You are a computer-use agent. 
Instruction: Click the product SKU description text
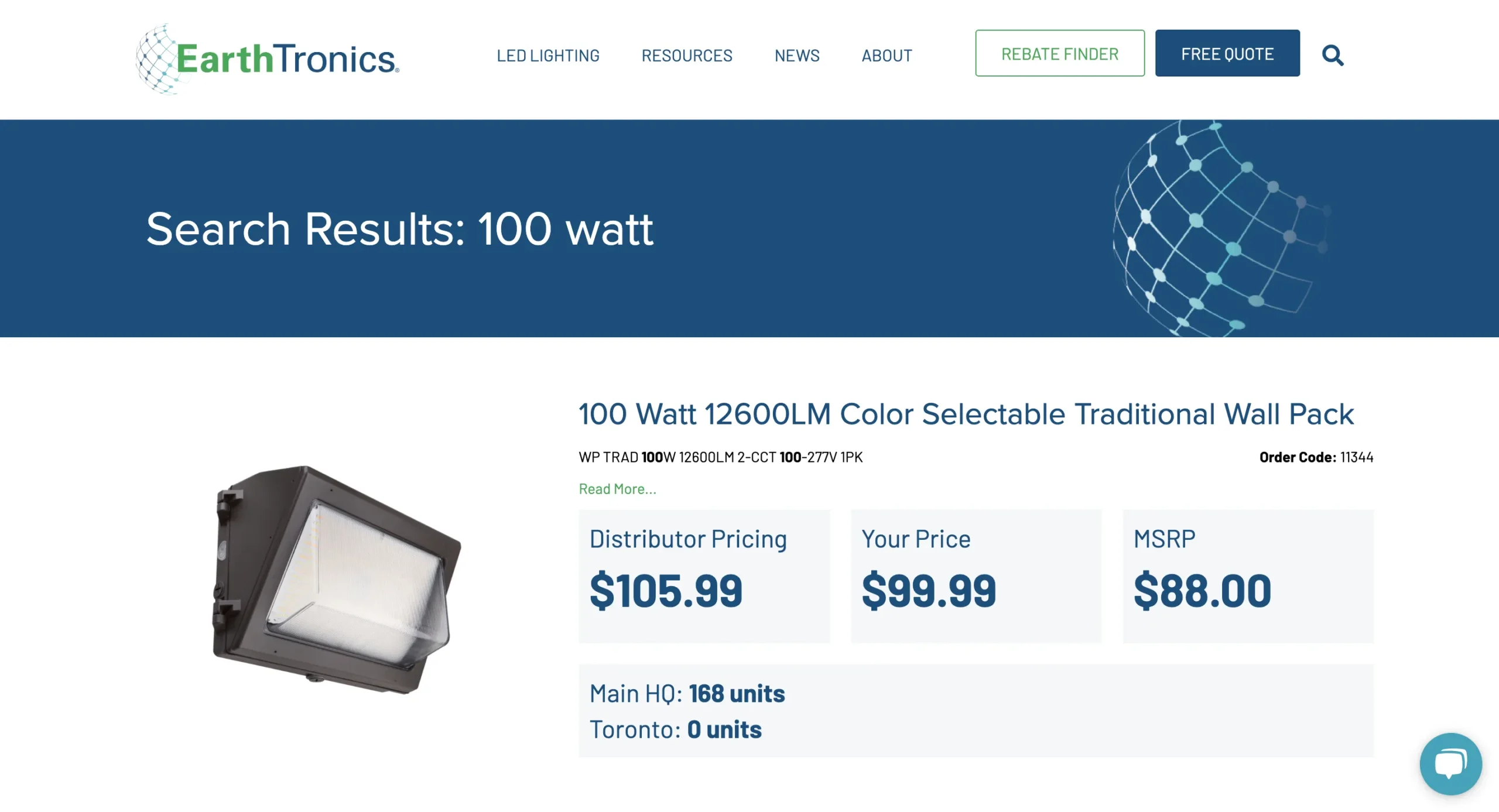click(720, 457)
